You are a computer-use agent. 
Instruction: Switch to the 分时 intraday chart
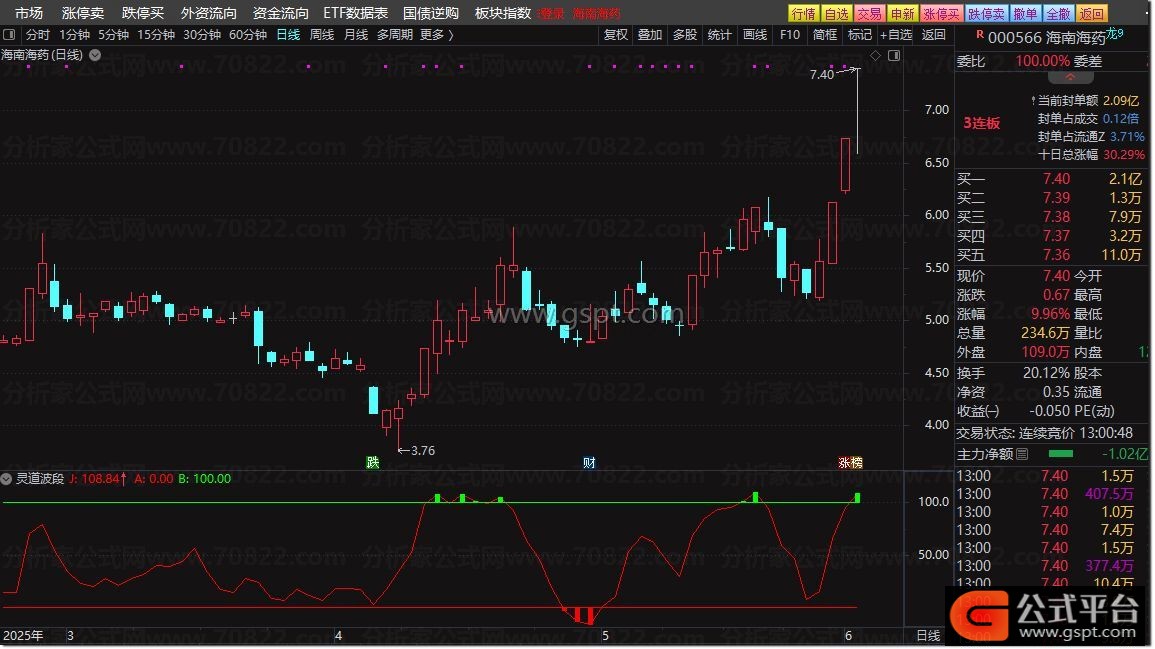[38, 35]
